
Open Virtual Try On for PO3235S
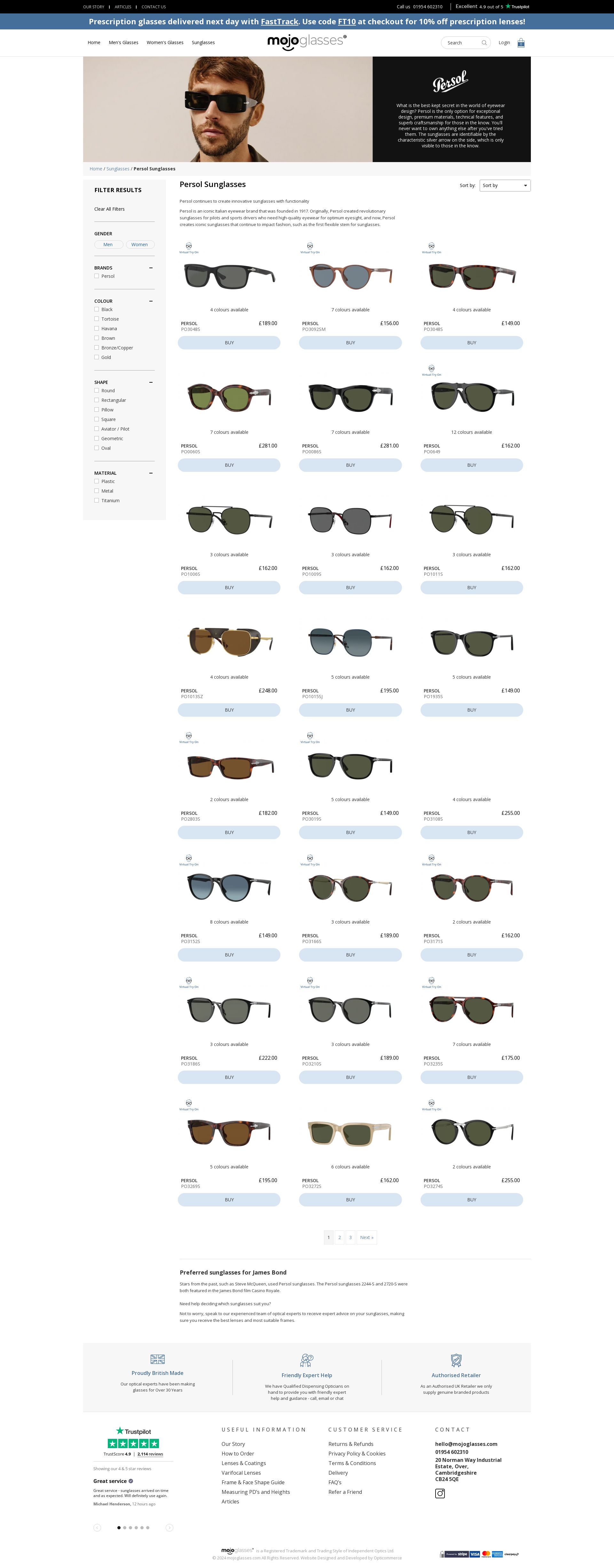(431, 982)
